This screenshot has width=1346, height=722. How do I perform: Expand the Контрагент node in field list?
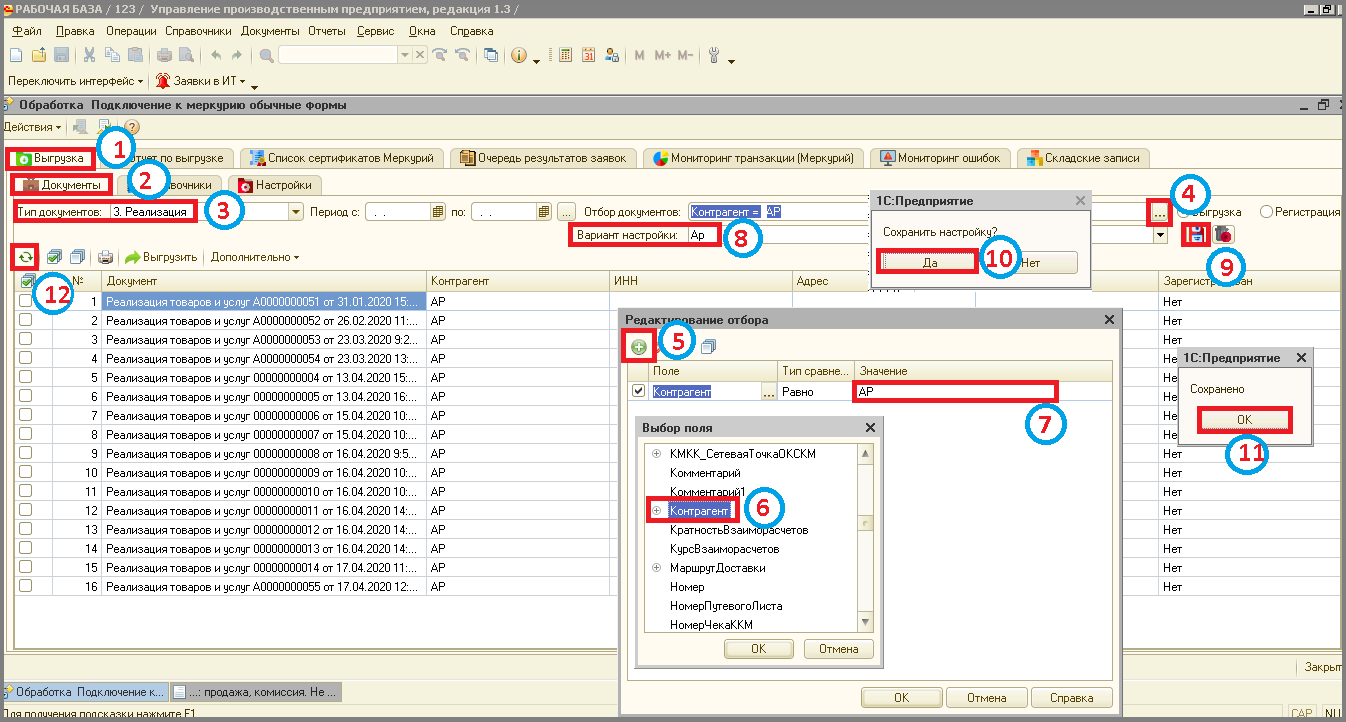point(657,511)
